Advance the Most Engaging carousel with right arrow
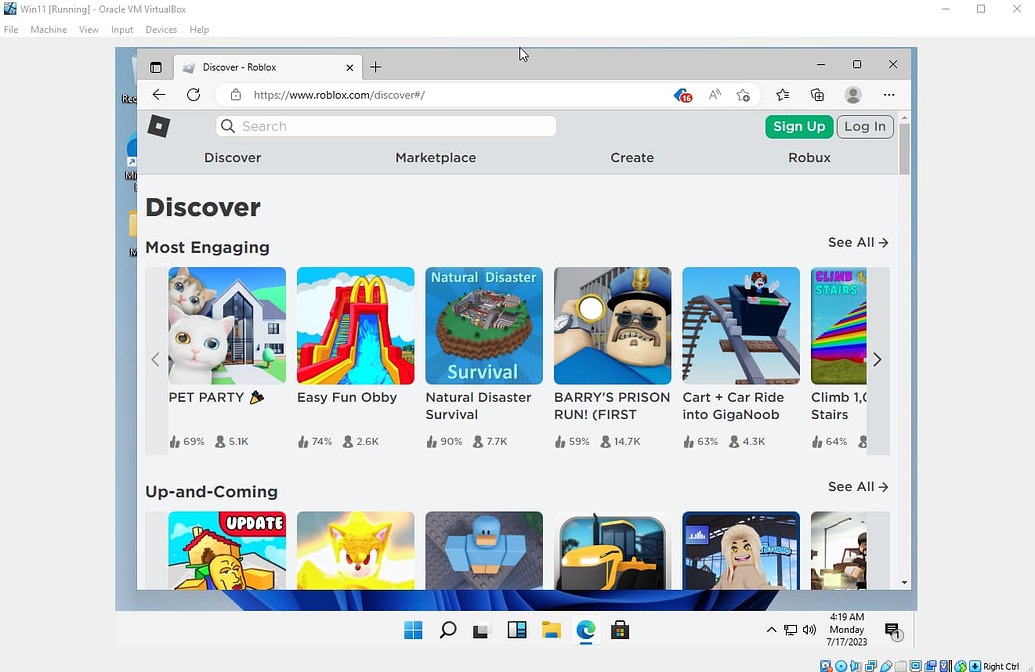This screenshot has height=672, width=1035. tap(876, 359)
